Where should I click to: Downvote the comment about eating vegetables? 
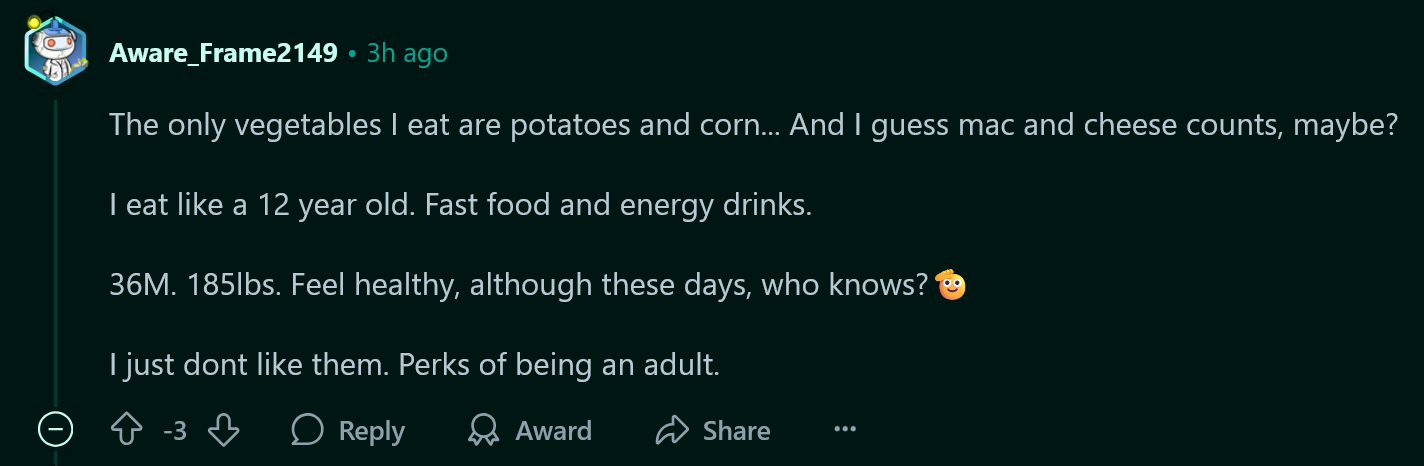(224, 431)
